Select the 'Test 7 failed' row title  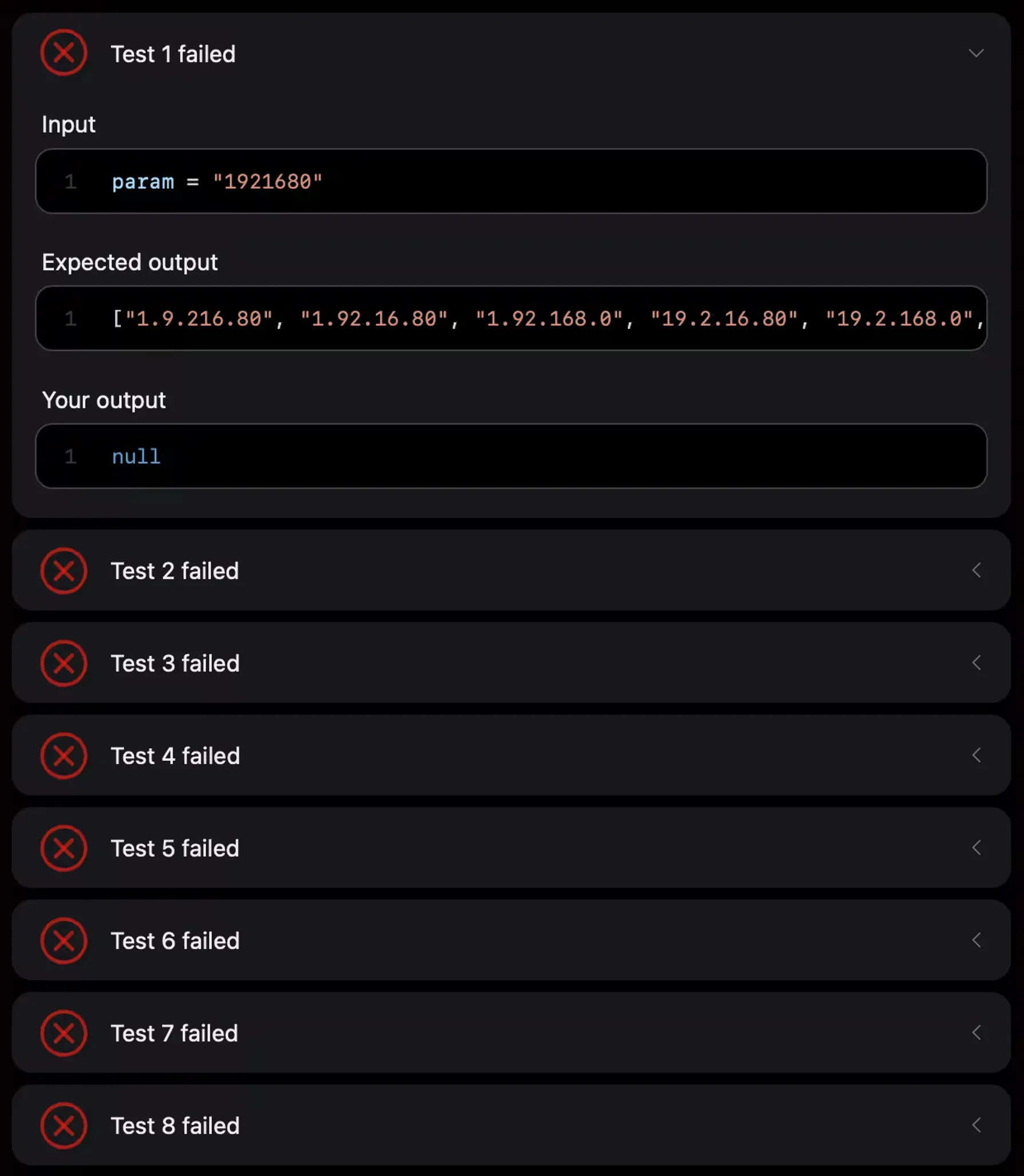(x=174, y=1034)
